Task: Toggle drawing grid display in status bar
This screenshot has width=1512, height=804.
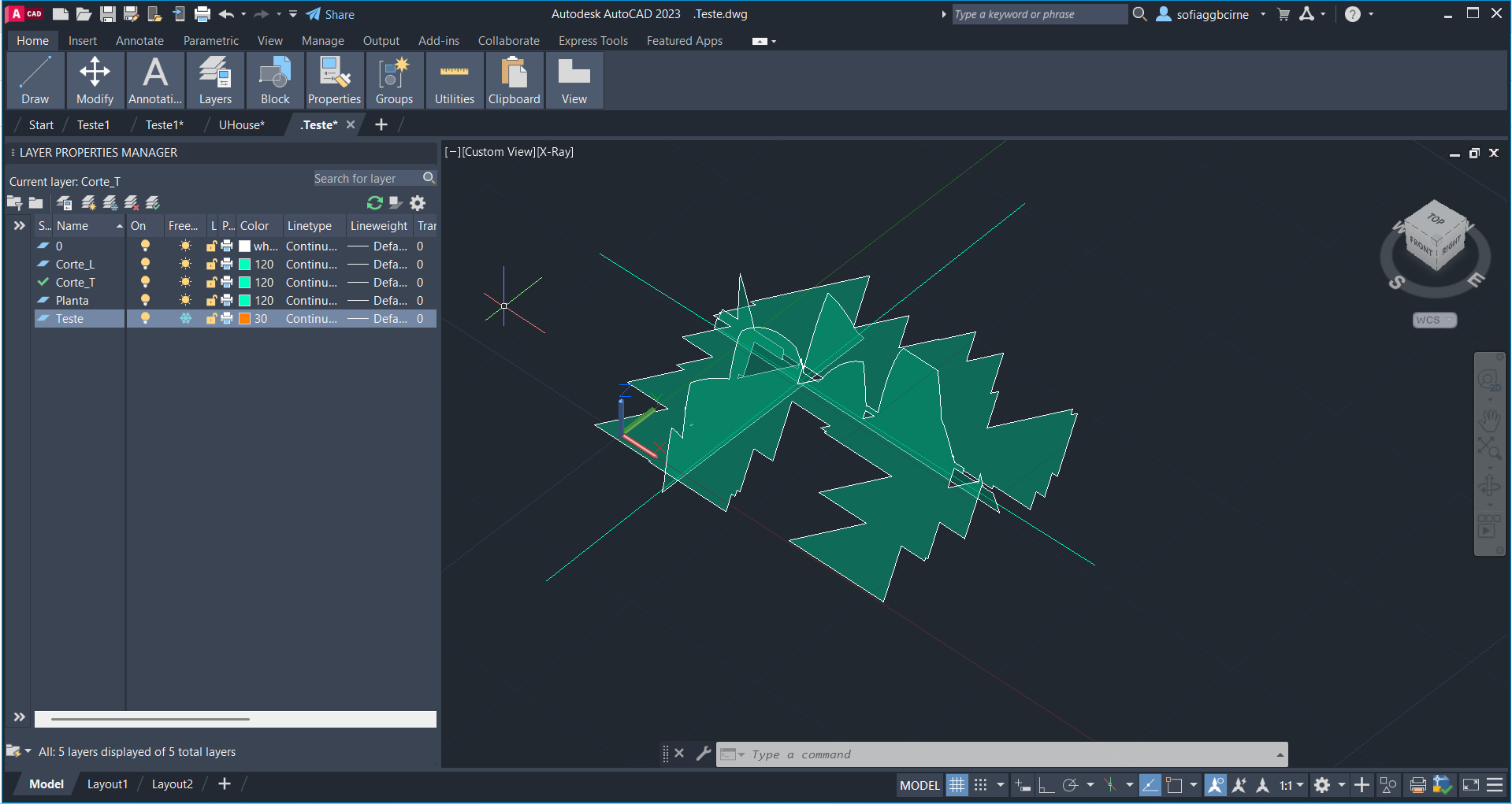Action: pyautogui.click(x=957, y=785)
